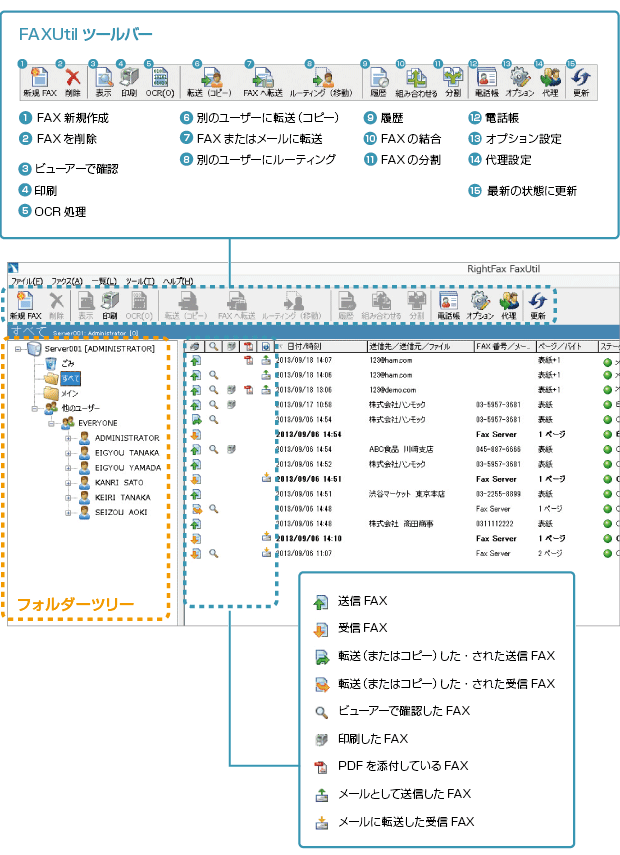Select the 株式会社 高田商事 fax entry

[x=401, y=523]
